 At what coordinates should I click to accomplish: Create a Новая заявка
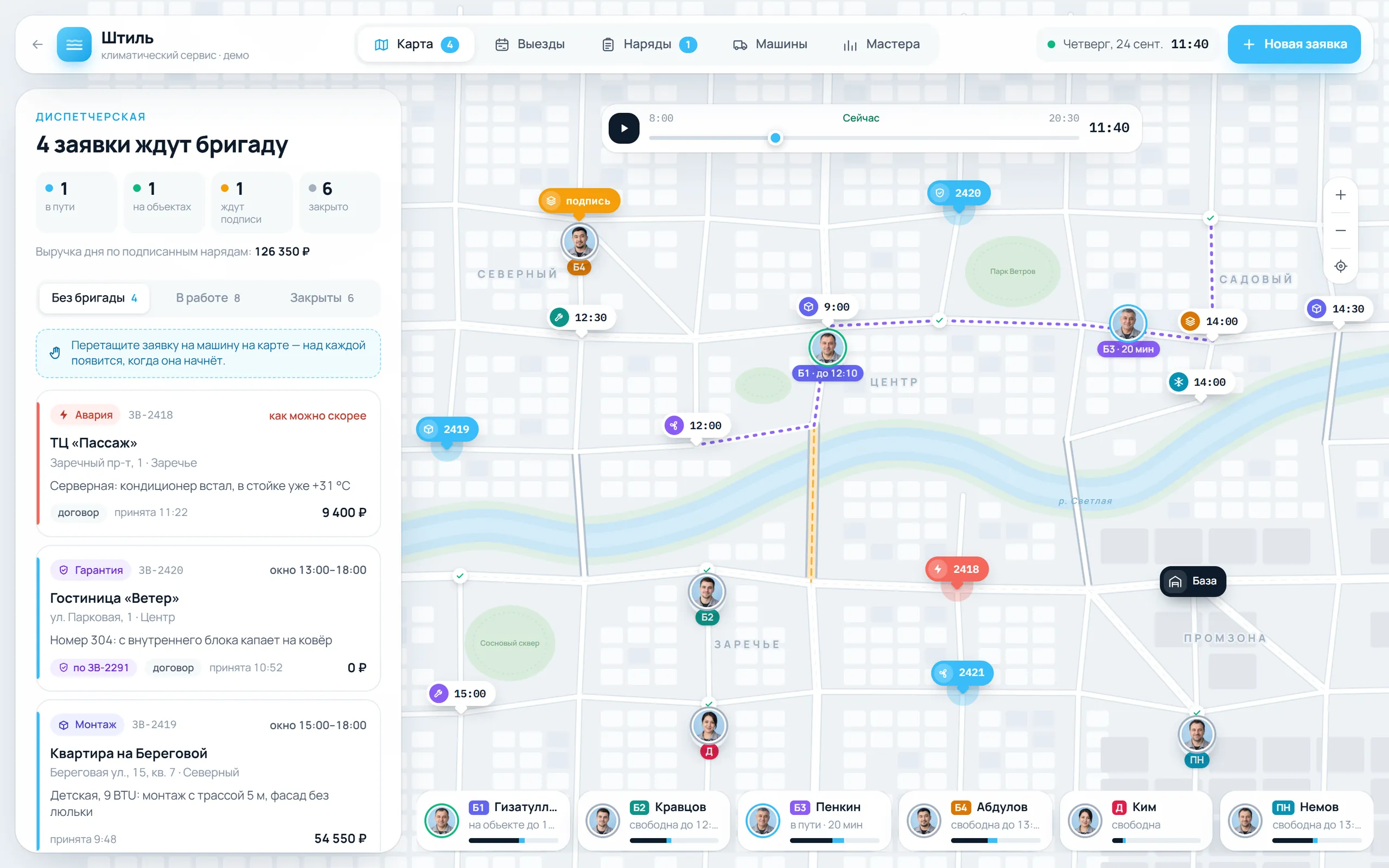point(1294,44)
